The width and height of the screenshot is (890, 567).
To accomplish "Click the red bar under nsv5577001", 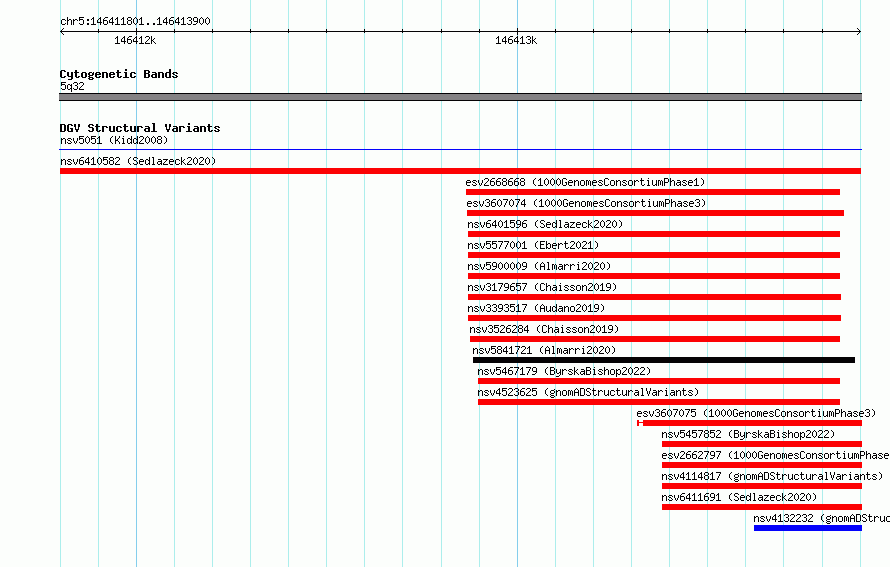I will 654,255.
